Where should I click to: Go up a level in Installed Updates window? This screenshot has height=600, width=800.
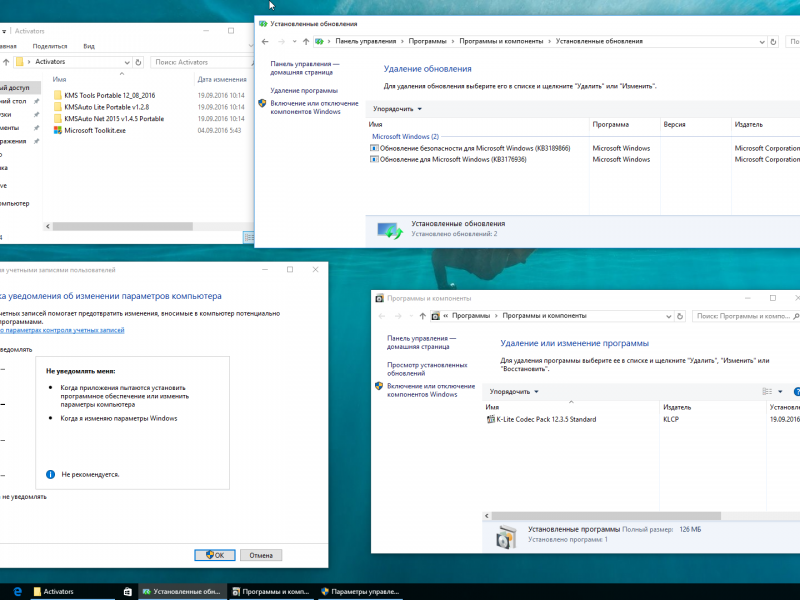coord(306,41)
